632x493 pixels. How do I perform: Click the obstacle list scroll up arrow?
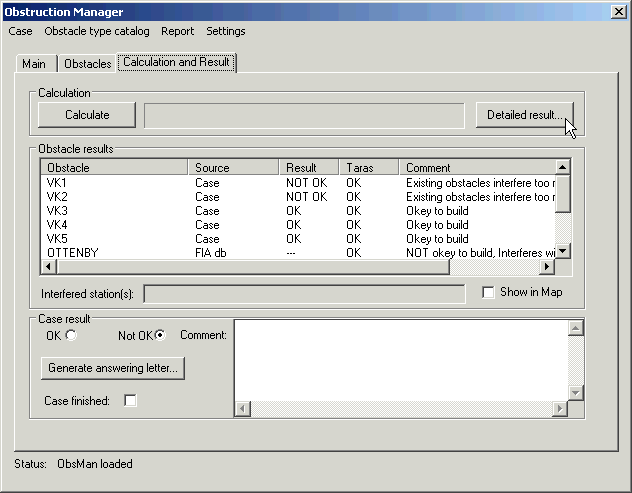tap(563, 167)
